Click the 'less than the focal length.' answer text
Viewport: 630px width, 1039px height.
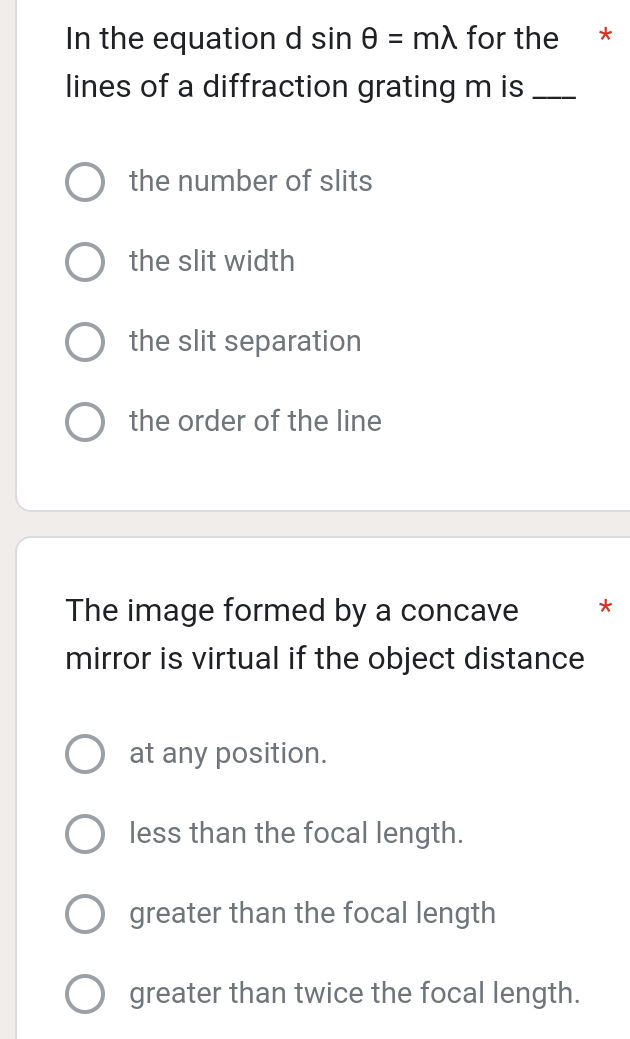coord(296,834)
